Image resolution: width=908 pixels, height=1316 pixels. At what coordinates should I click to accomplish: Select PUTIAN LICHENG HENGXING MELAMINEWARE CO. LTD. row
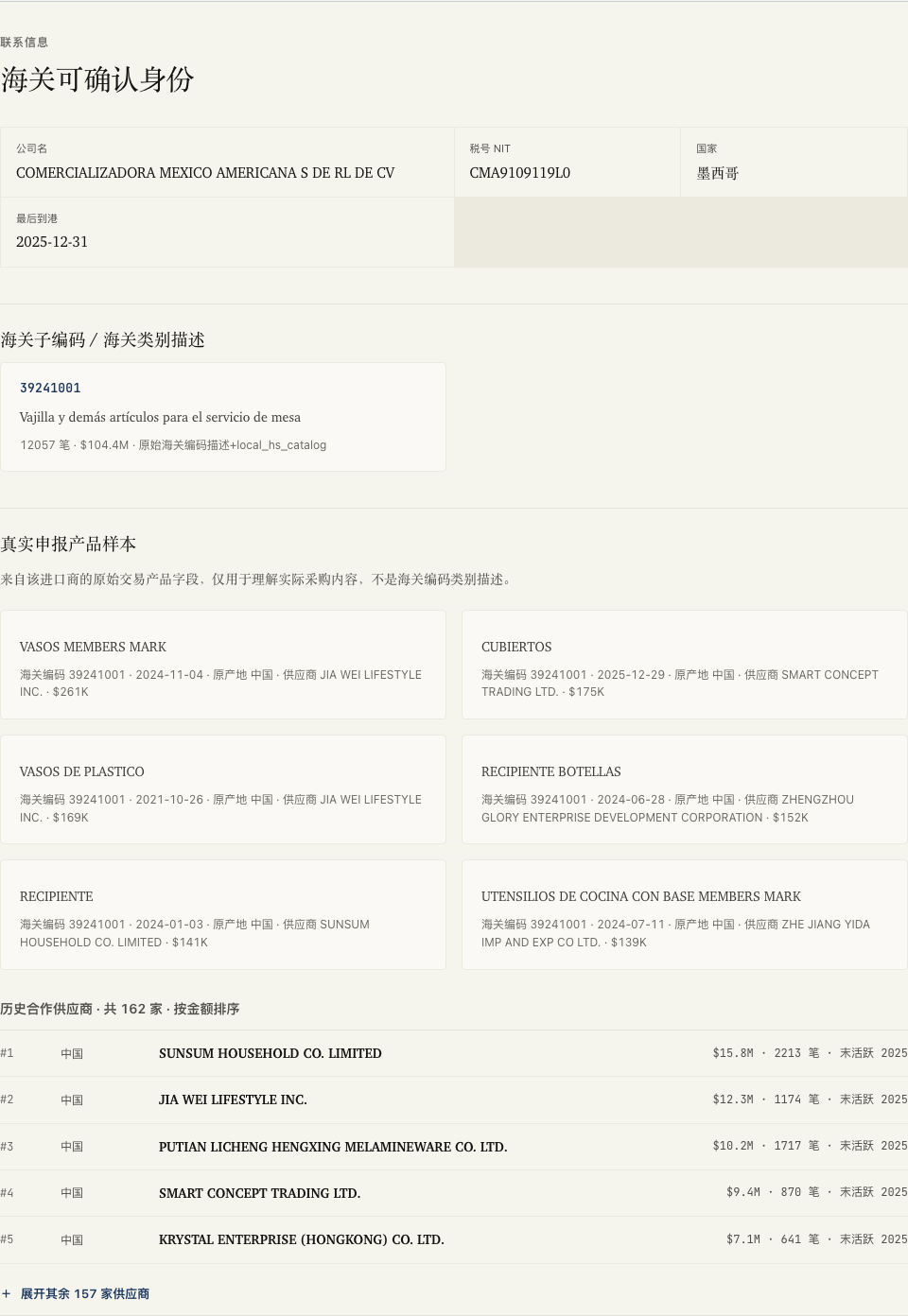454,1147
